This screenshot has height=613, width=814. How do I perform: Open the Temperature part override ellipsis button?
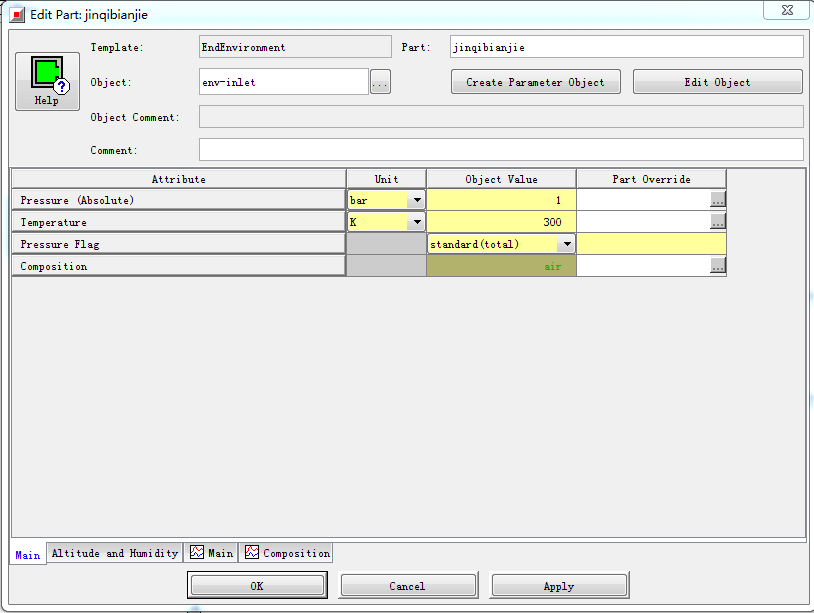(x=717, y=222)
